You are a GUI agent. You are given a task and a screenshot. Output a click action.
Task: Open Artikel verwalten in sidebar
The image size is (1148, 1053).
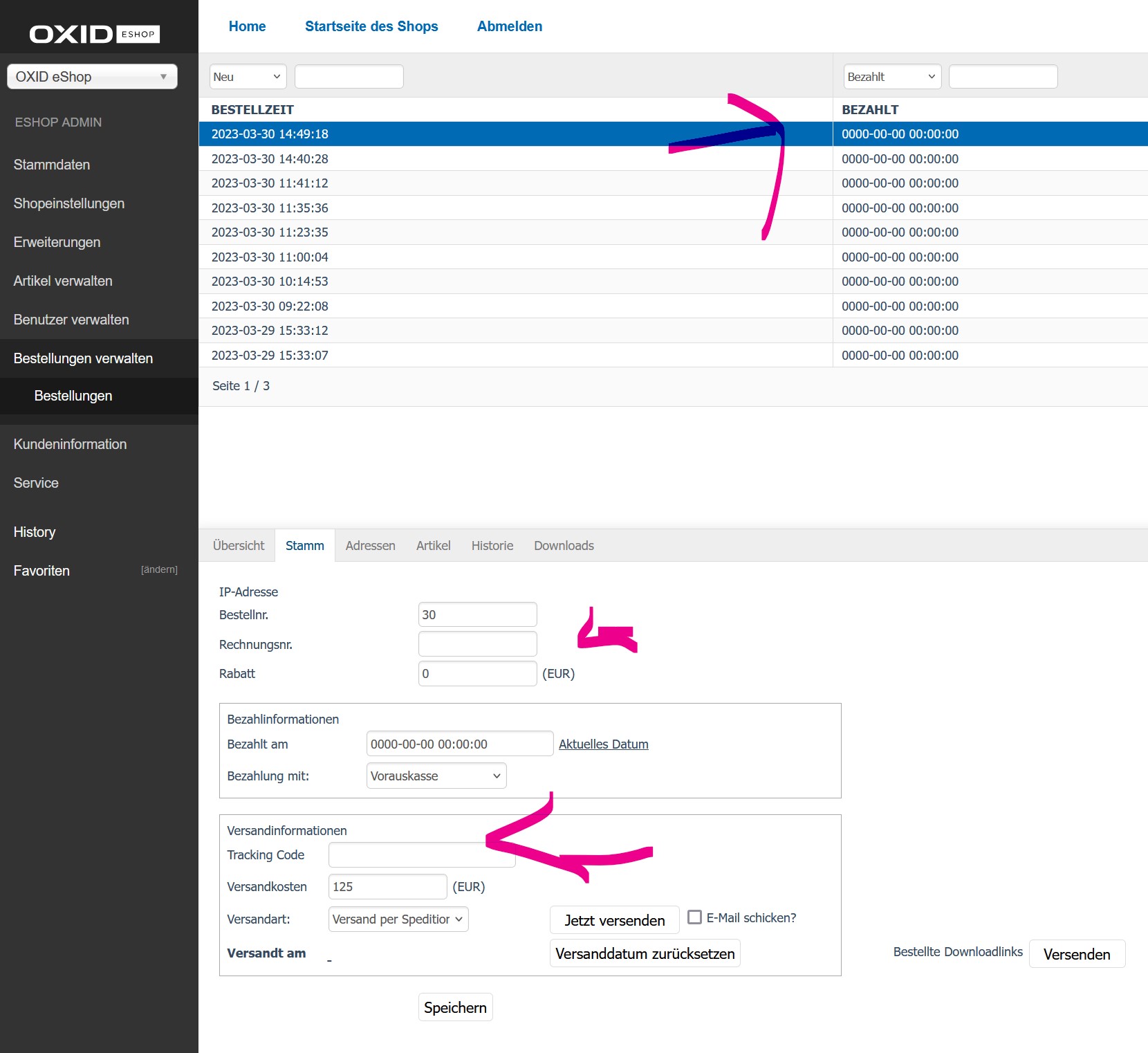point(63,281)
